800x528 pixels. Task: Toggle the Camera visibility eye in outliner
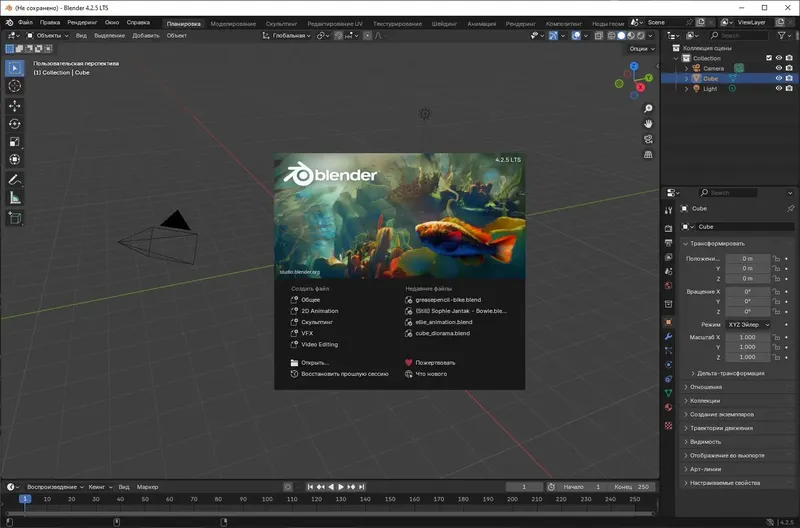(778, 68)
